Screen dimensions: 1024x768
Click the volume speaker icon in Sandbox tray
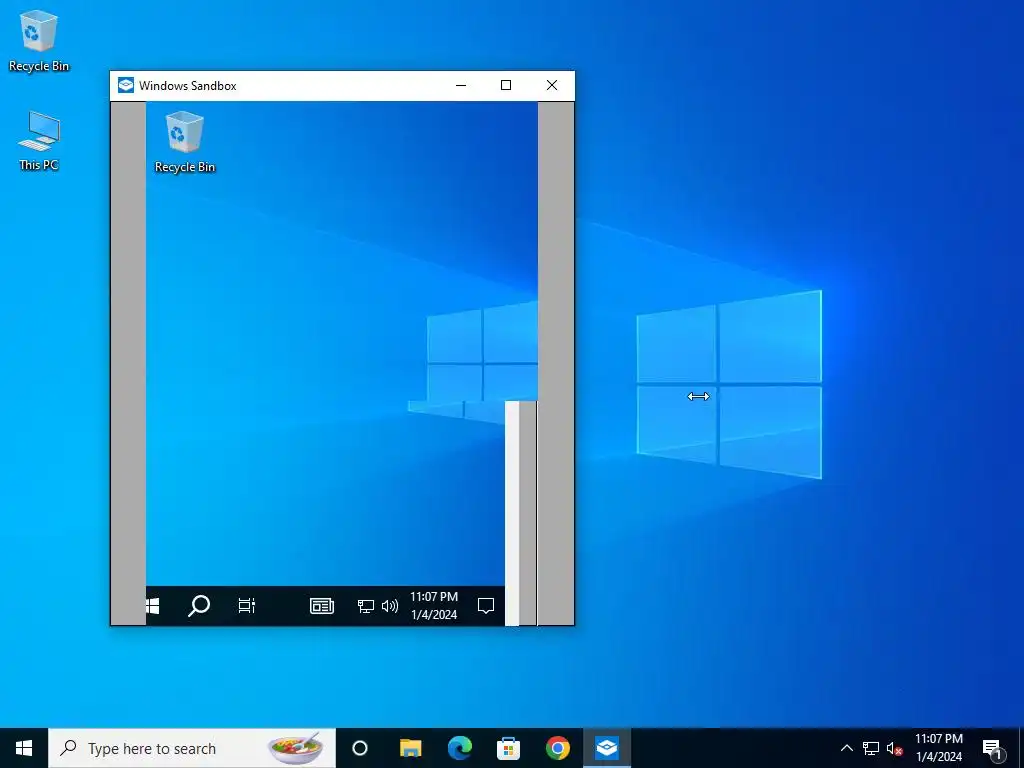pos(390,606)
